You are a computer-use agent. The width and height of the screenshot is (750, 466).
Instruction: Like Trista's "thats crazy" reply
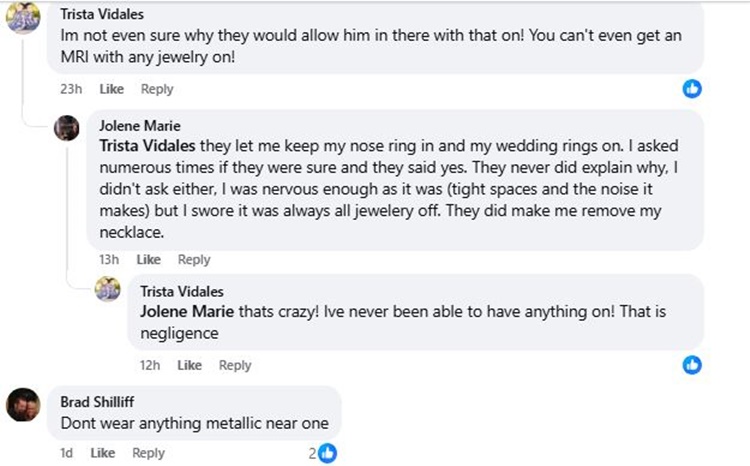tap(189, 365)
